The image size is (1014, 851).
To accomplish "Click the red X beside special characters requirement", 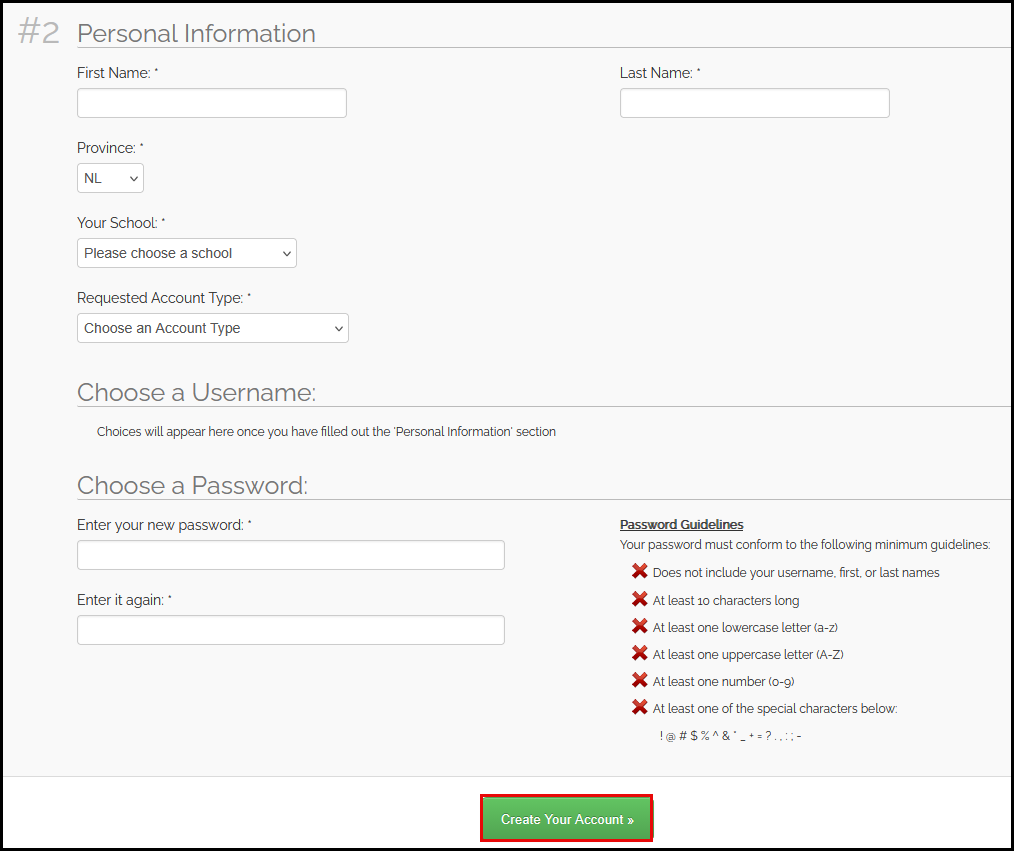I will click(x=638, y=707).
